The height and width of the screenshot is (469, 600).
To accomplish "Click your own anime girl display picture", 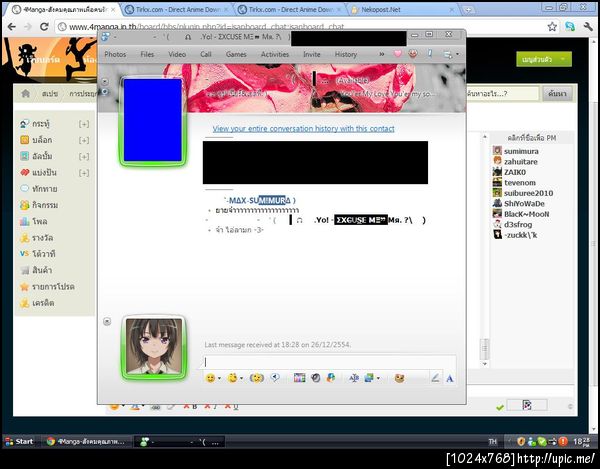I will (154, 347).
